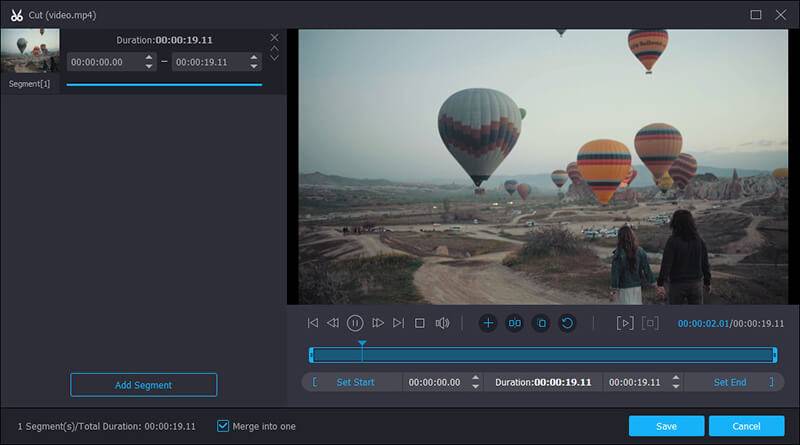The height and width of the screenshot is (445, 800).
Task: Click the playhead marker on the timeline
Action: coord(362,344)
